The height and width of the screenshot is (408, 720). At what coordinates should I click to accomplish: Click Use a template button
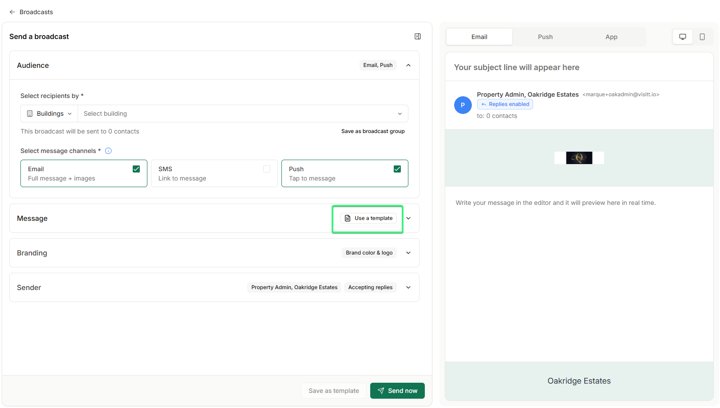(x=368, y=218)
